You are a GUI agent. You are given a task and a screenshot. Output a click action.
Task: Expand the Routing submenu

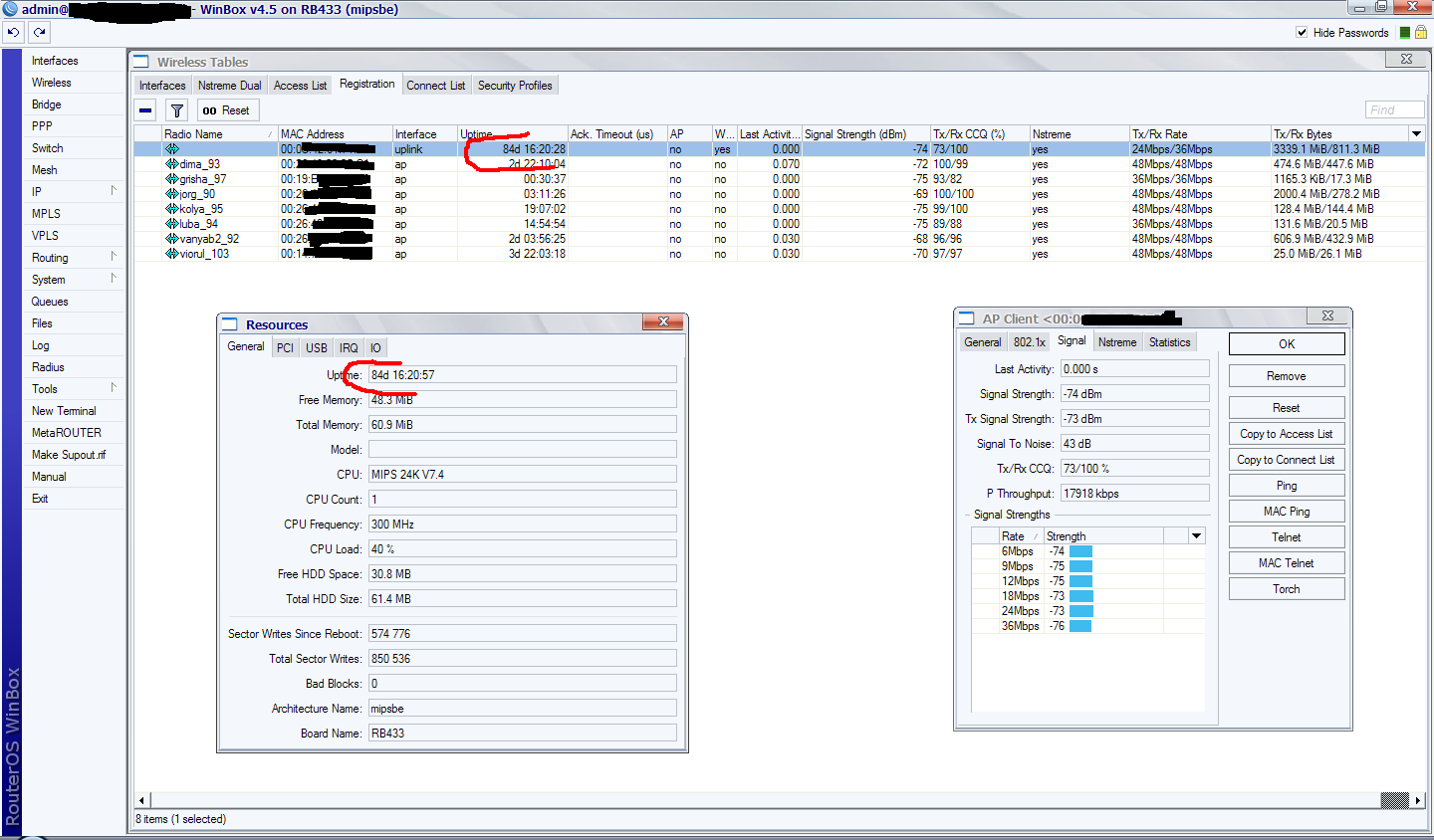coord(113,257)
